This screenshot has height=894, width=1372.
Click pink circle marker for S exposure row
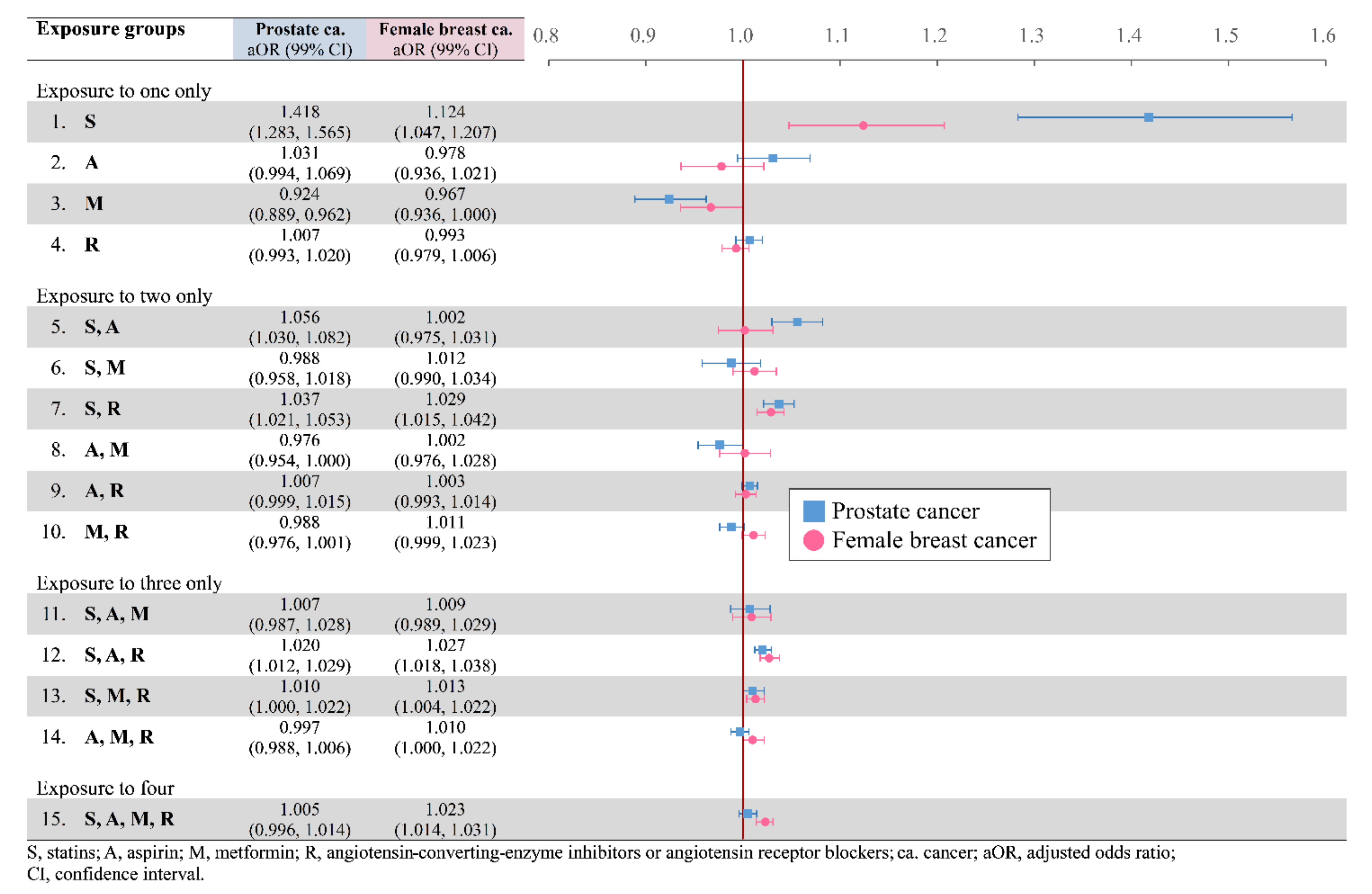point(863,126)
